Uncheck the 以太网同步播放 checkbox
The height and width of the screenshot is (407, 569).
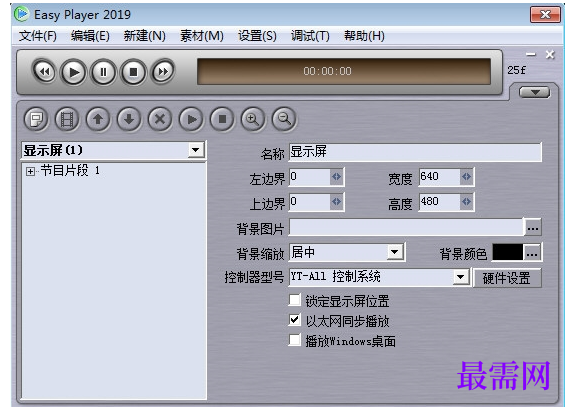[295, 320]
